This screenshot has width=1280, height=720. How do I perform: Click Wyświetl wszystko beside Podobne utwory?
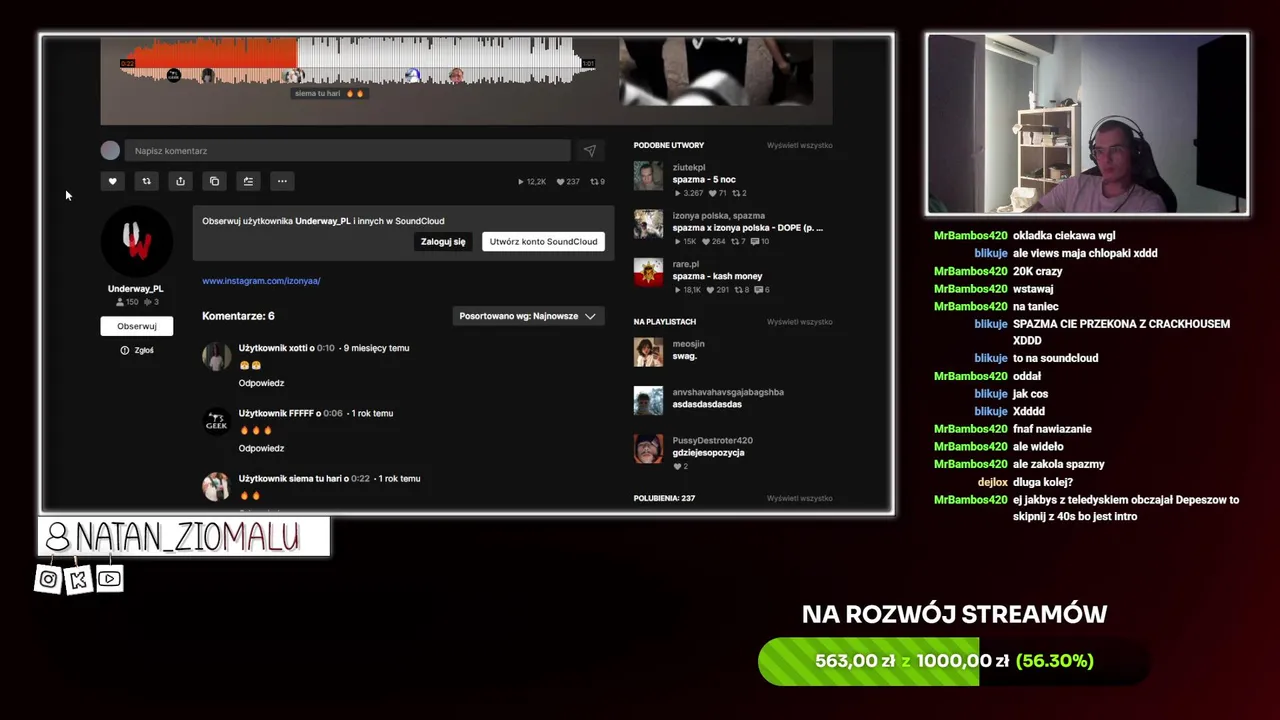pos(799,146)
